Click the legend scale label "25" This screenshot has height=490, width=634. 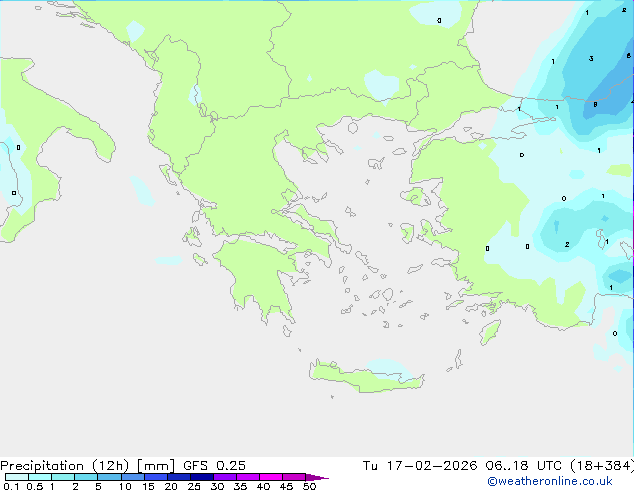pos(194,486)
